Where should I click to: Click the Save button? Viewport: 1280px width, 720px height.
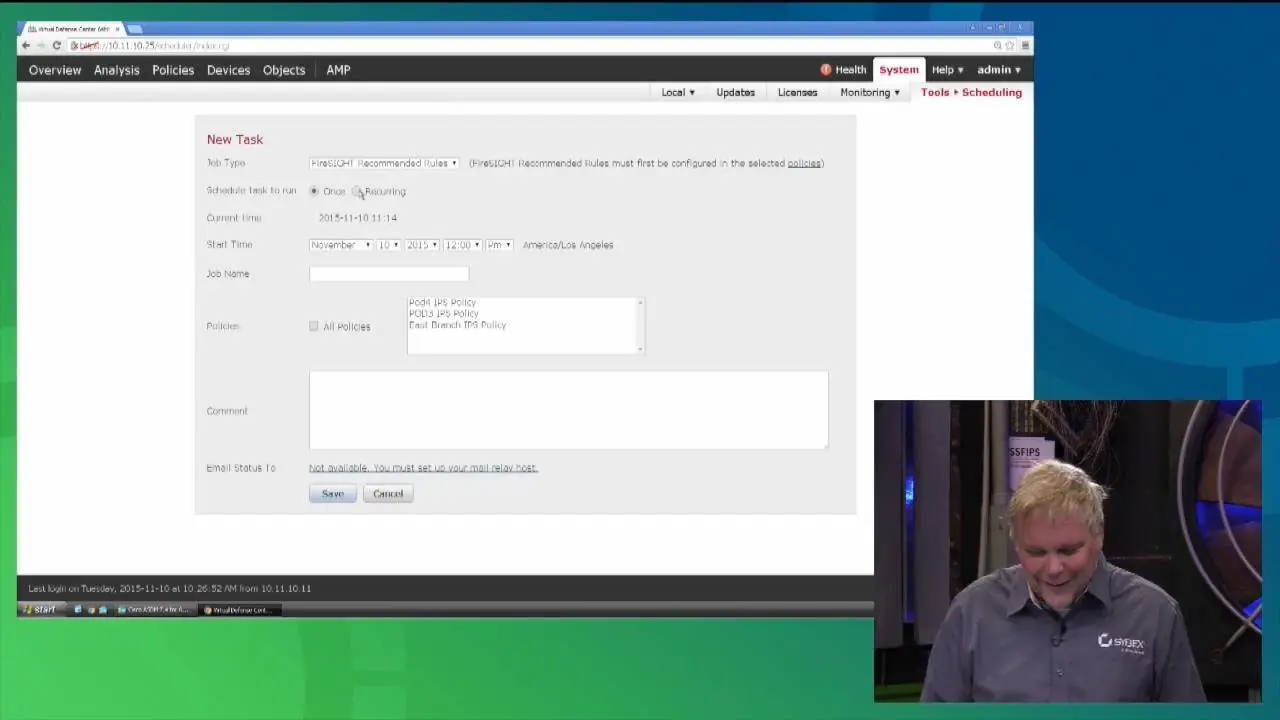332,494
